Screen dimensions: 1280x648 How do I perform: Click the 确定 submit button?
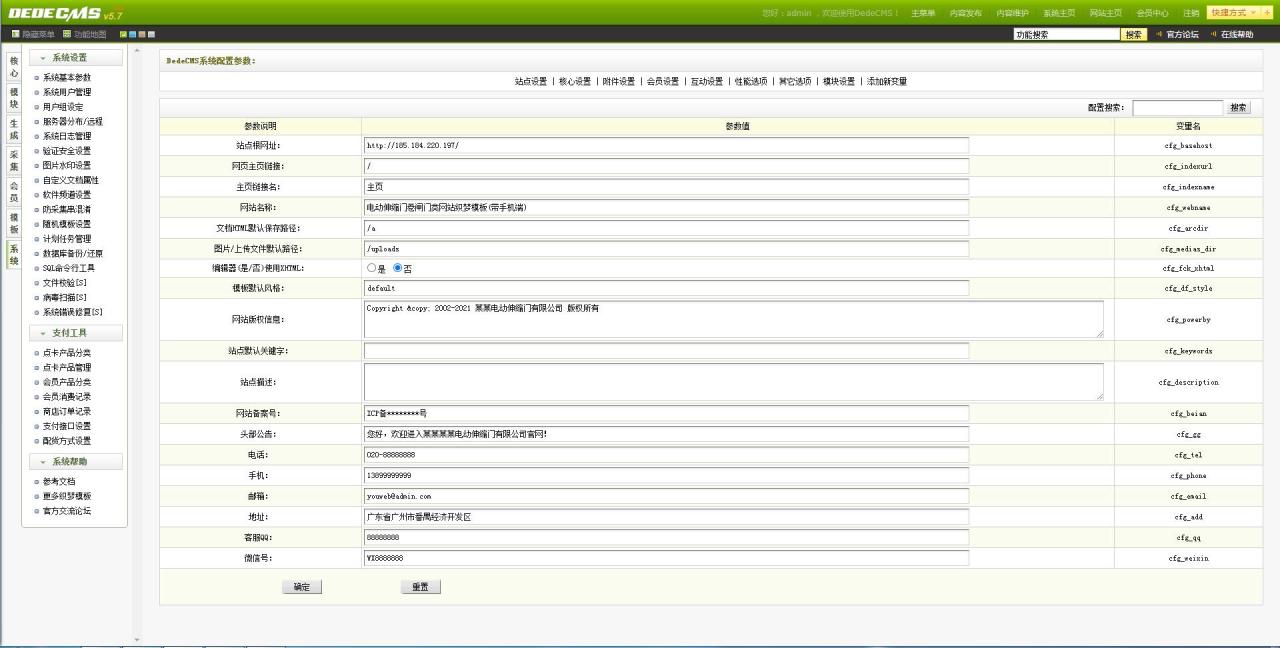click(x=302, y=587)
